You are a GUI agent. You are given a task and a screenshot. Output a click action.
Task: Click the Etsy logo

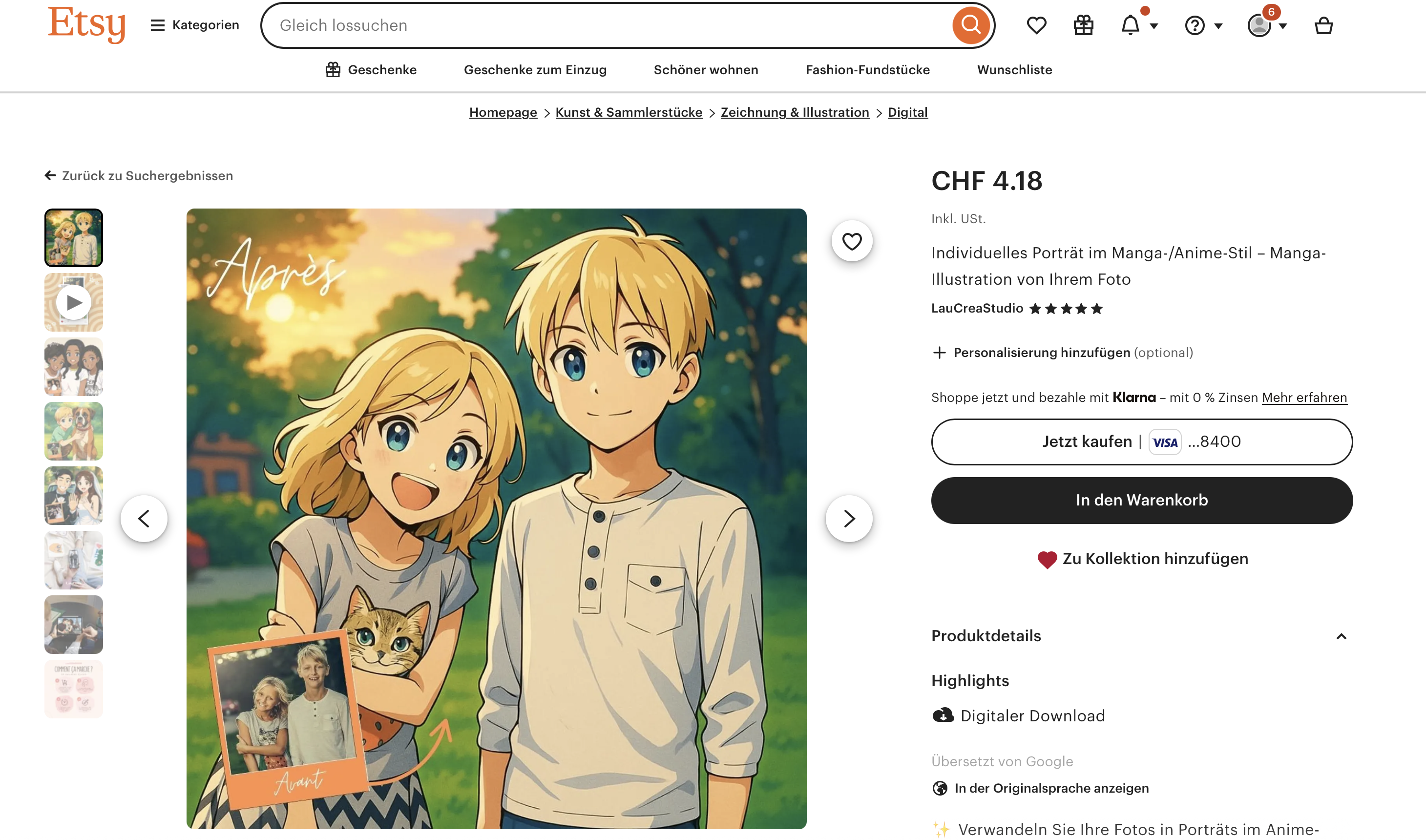tap(86, 24)
